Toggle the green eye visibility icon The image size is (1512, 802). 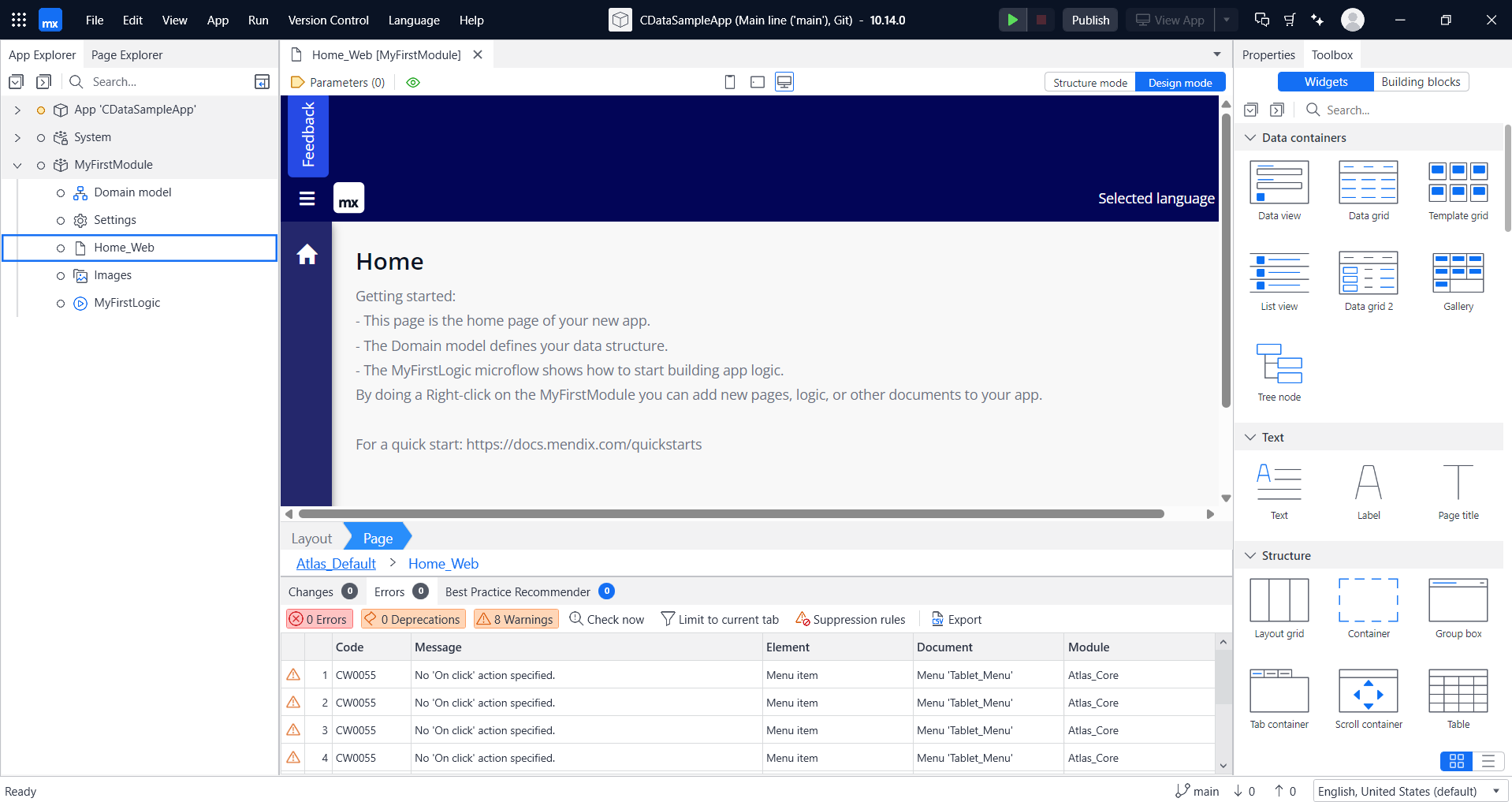(413, 82)
